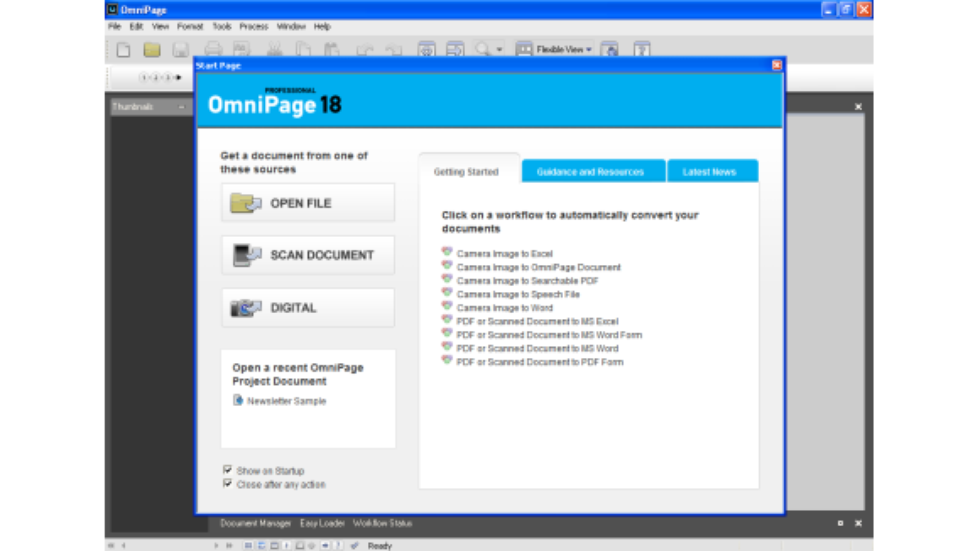Click the Copy toolbar icon
This screenshot has width=980, height=551.
(x=303, y=49)
